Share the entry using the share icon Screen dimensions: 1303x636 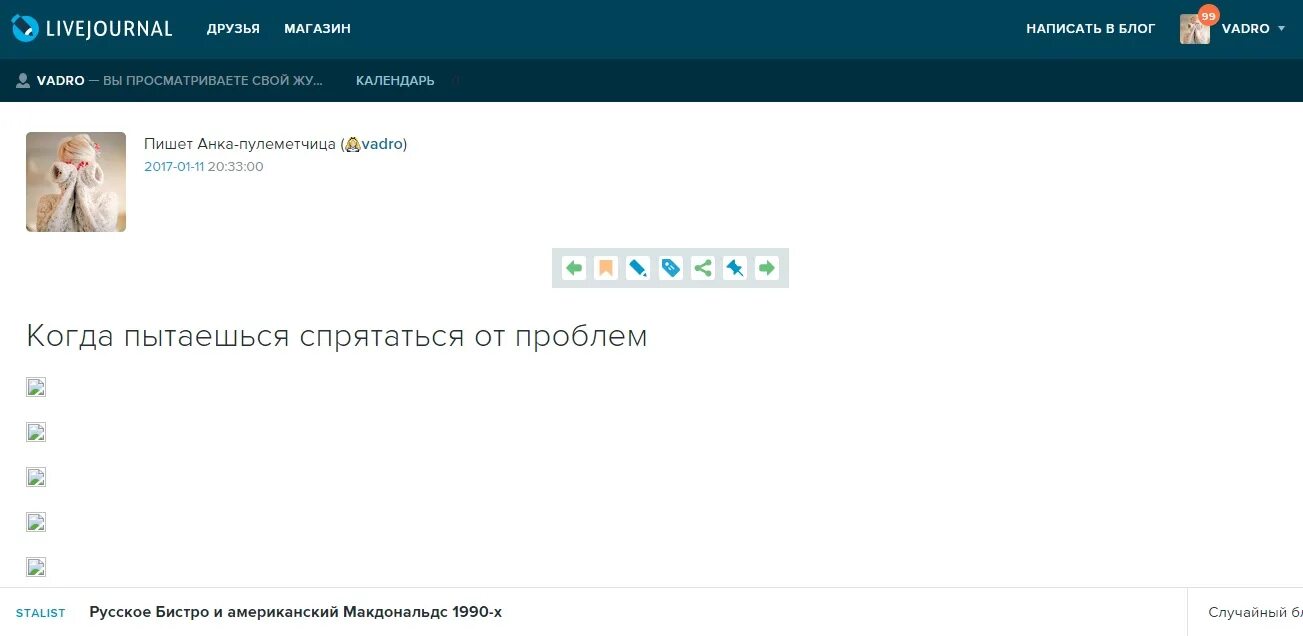pyautogui.click(x=702, y=268)
